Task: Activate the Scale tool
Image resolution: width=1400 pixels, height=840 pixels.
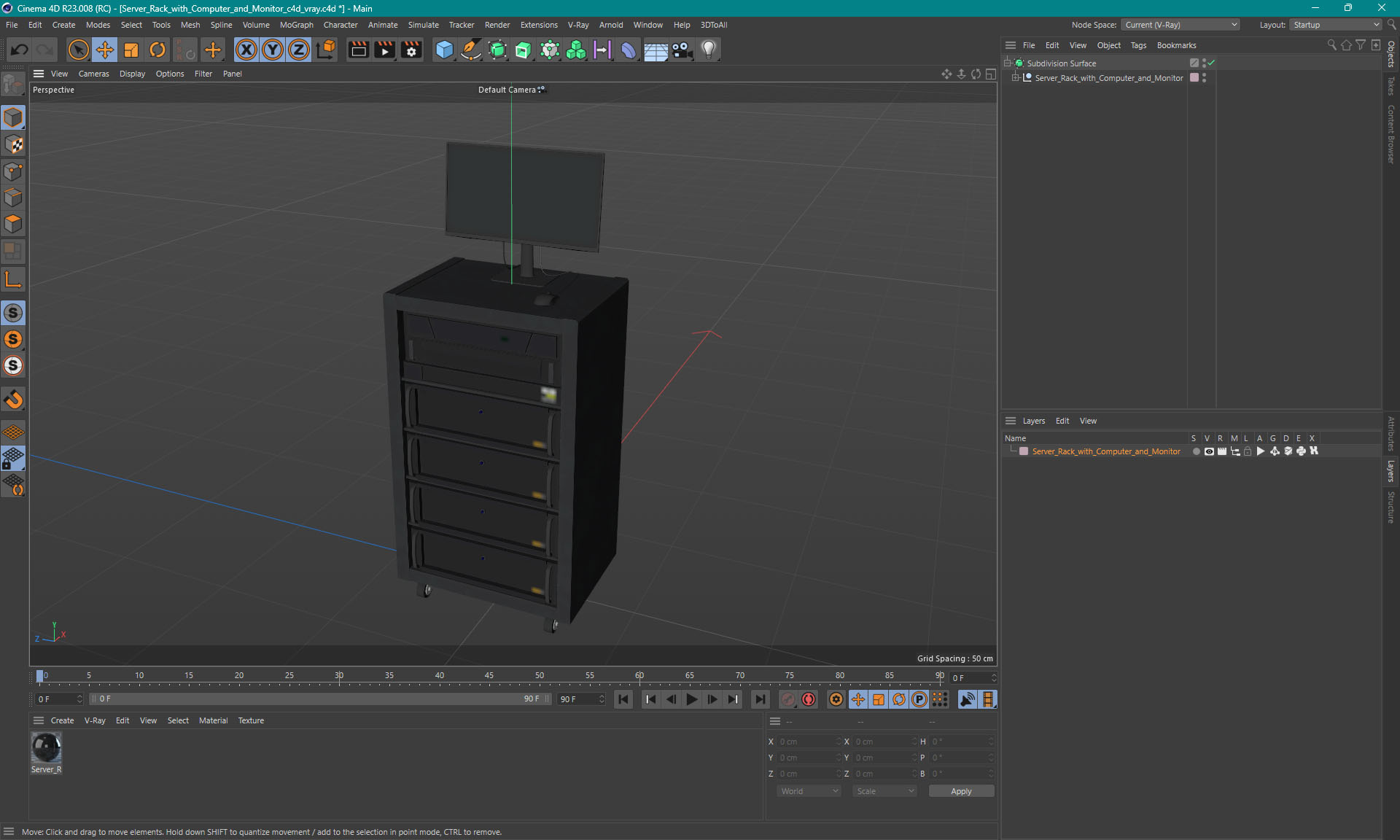Action: (131, 50)
